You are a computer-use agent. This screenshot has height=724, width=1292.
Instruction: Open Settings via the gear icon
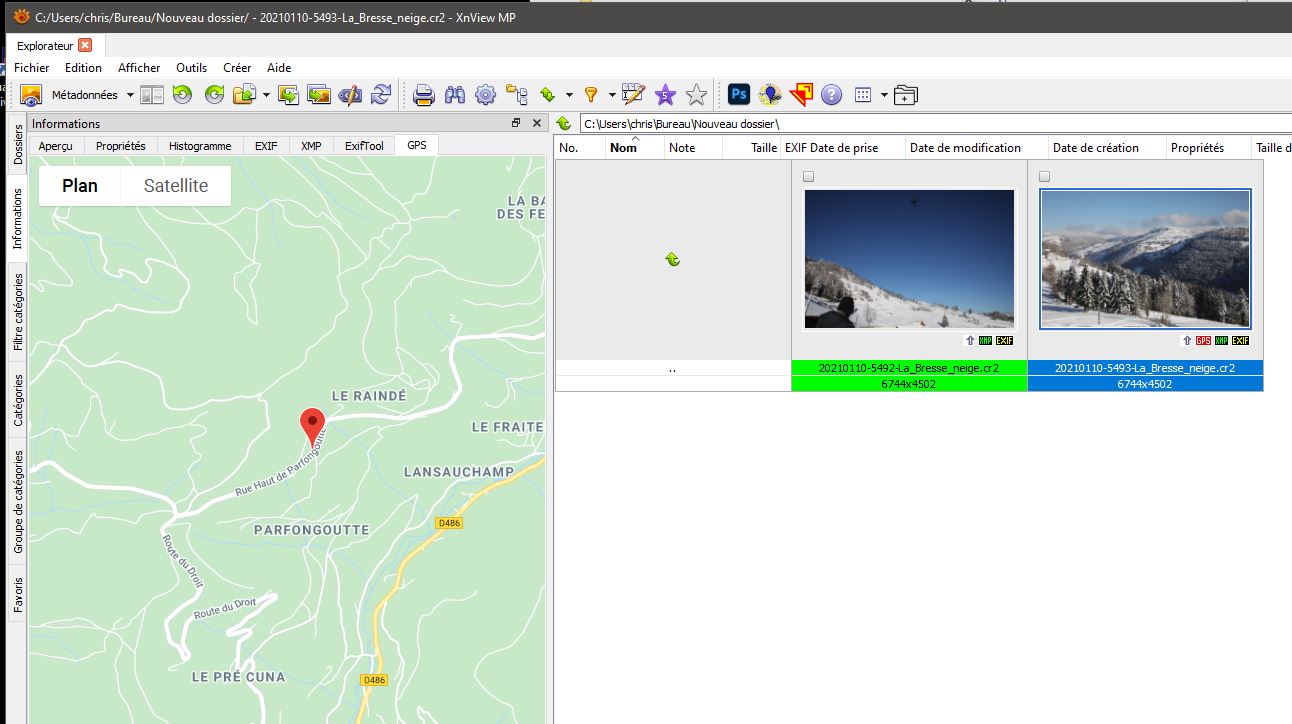tap(485, 95)
